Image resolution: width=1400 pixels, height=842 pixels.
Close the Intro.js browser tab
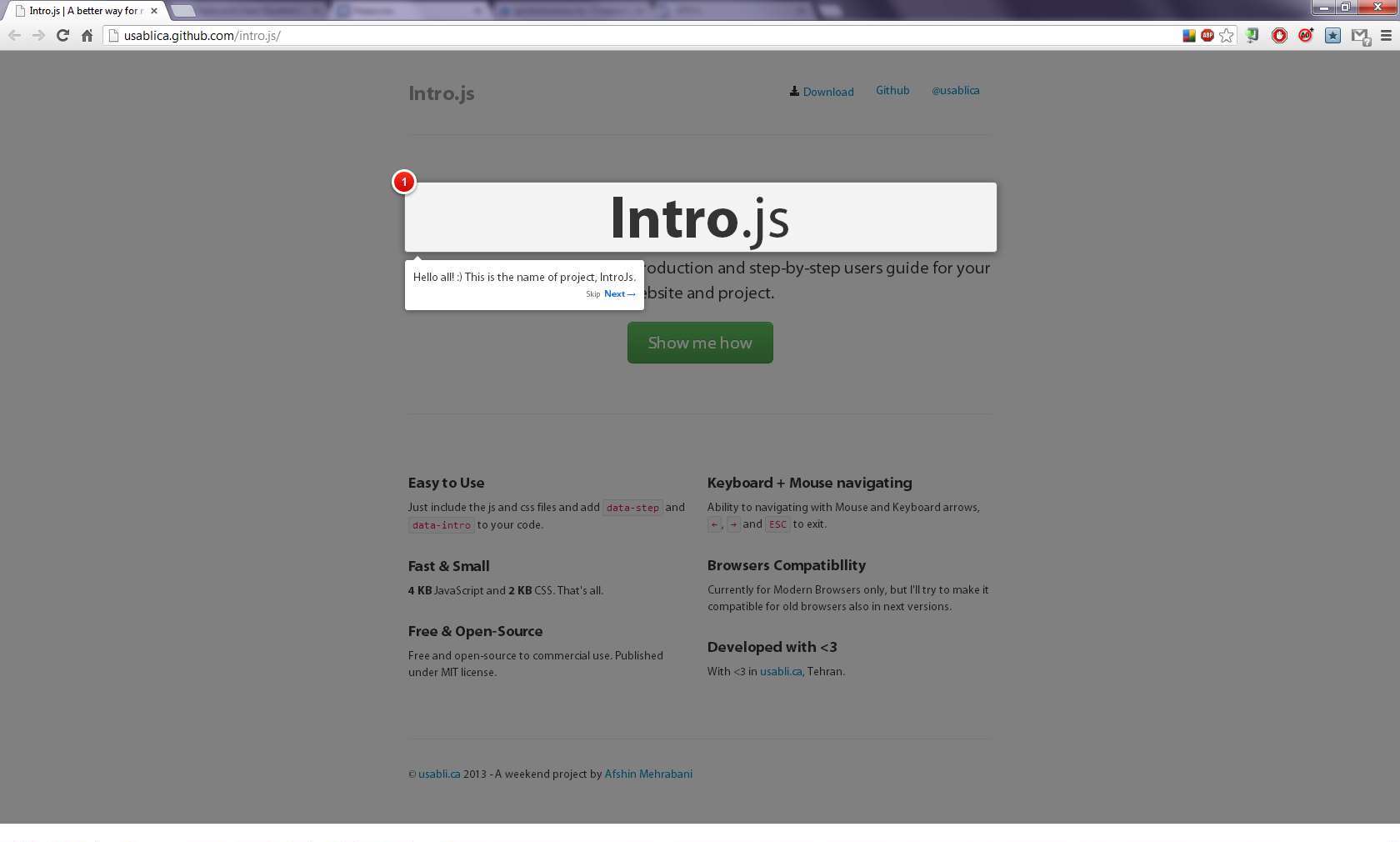point(154,11)
